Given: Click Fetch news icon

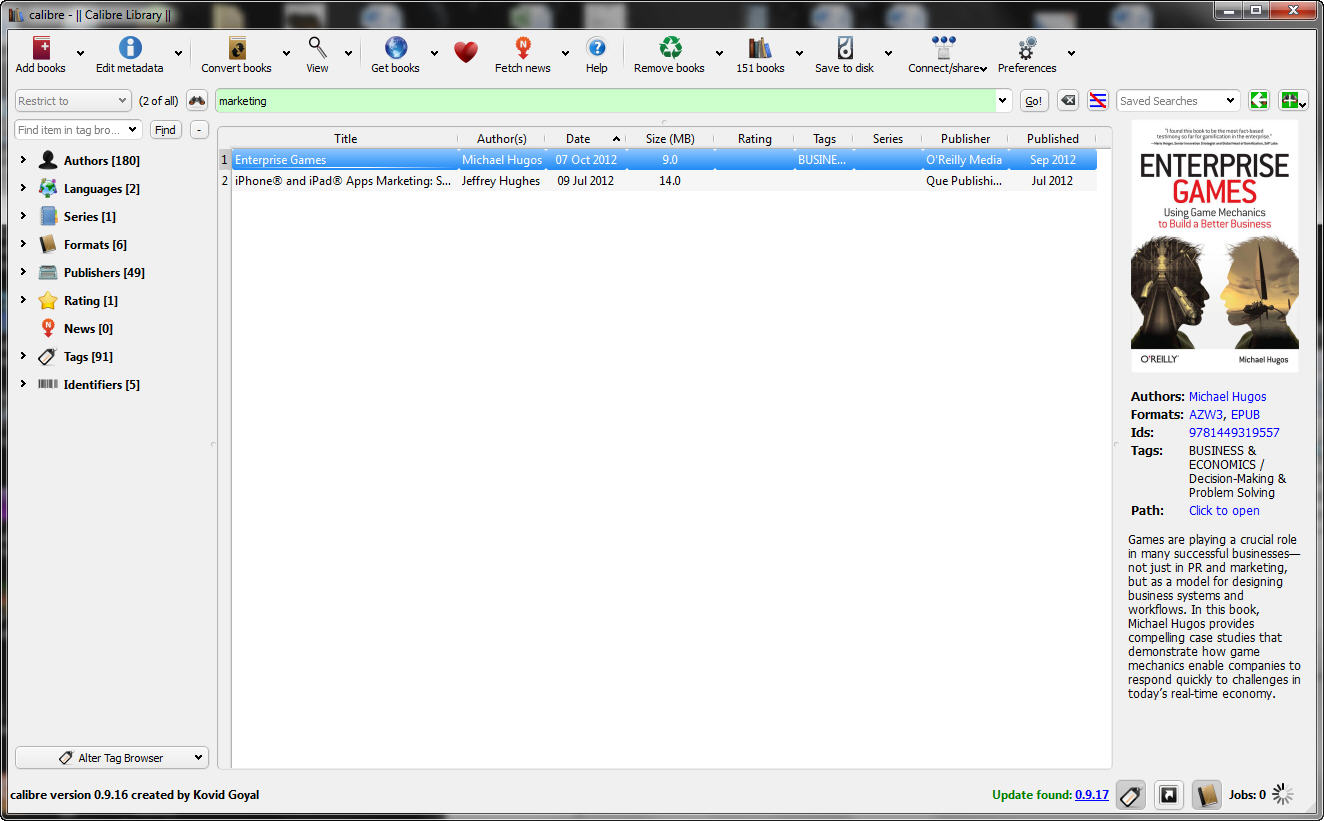Looking at the screenshot, I should 523,48.
